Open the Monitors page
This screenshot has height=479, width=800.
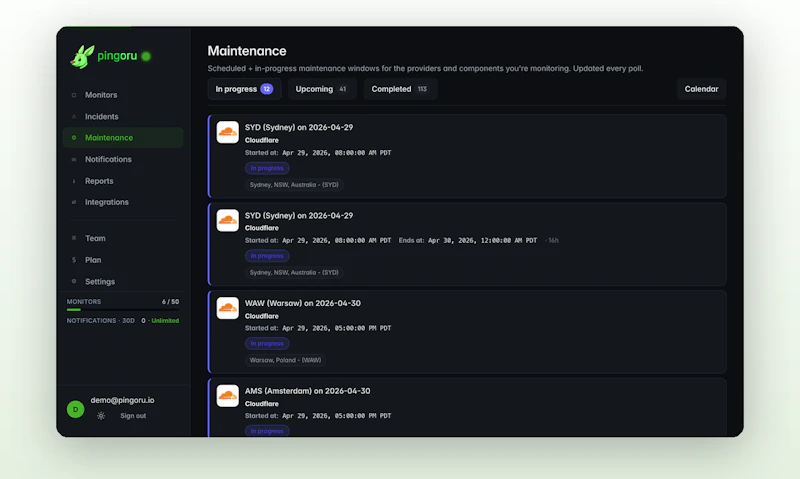click(x=122, y=95)
